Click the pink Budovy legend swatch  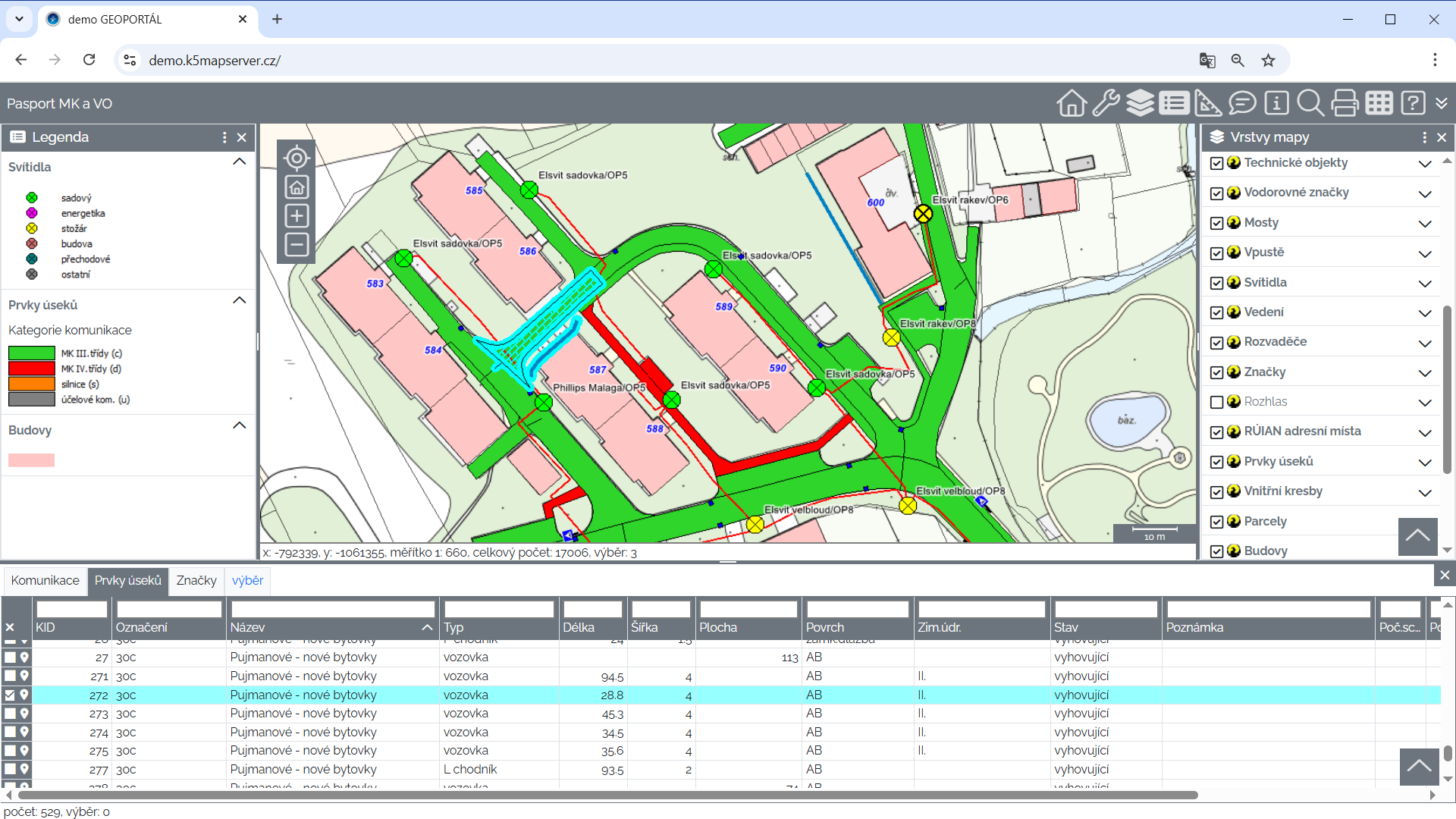tap(32, 460)
